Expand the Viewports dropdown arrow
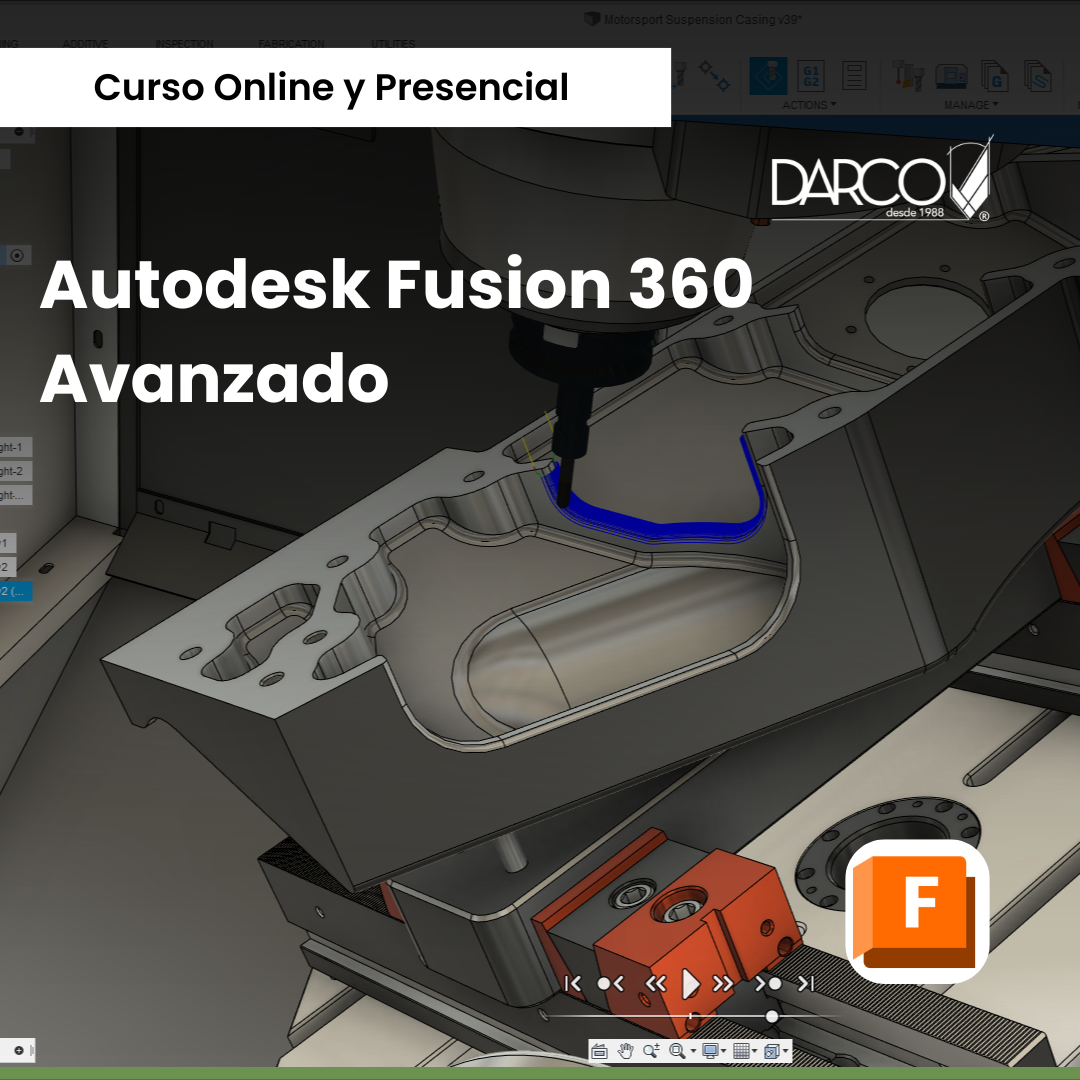The width and height of the screenshot is (1080, 1080). click(x=786, y=1051)
